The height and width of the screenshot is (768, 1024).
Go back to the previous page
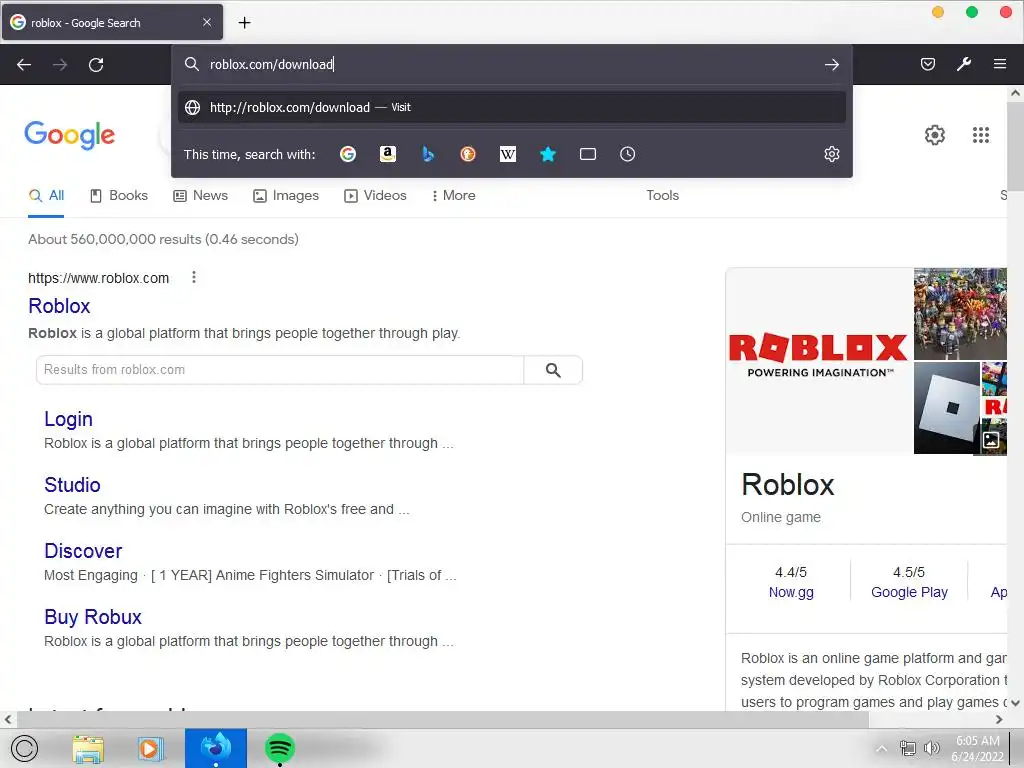coord(24,65)
